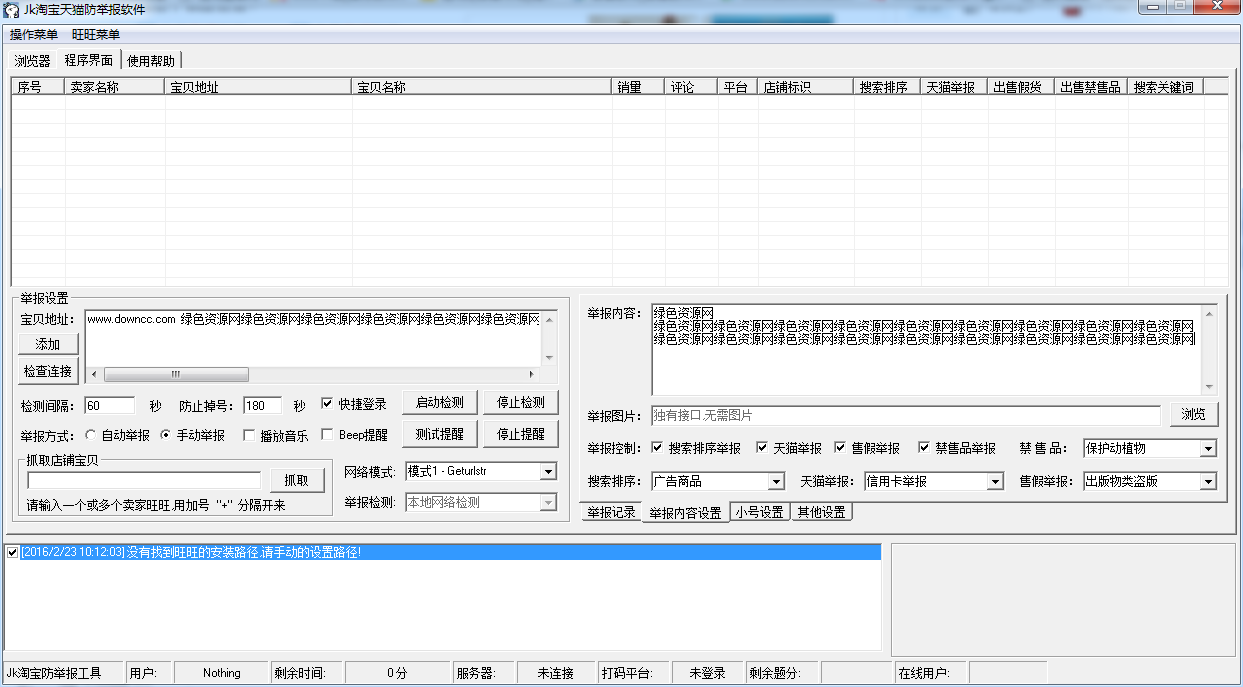Click the 停止检测 button
The image size is (1243, 687).
(520, 403)
